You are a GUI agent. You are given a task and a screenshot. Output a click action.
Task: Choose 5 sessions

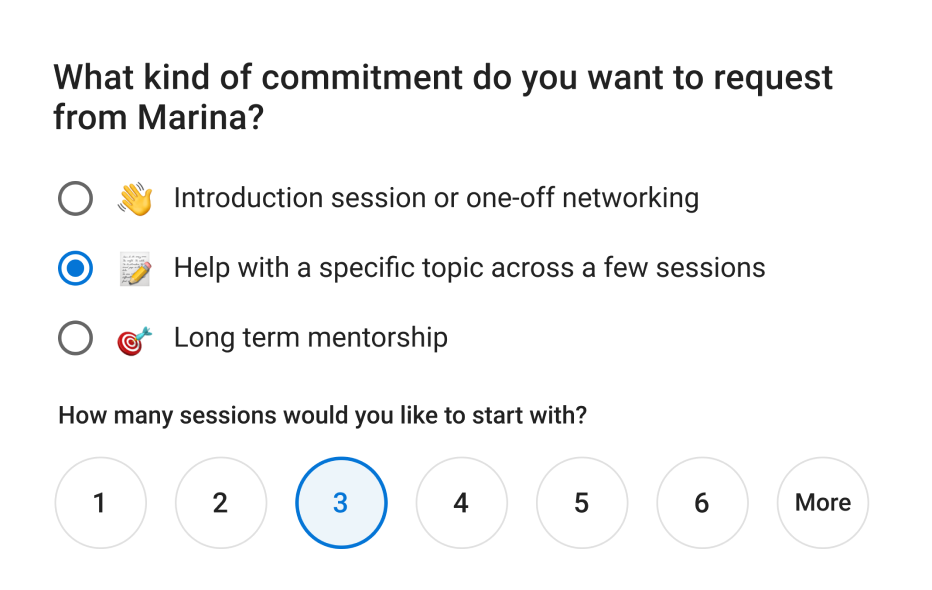tap(582, 503)
